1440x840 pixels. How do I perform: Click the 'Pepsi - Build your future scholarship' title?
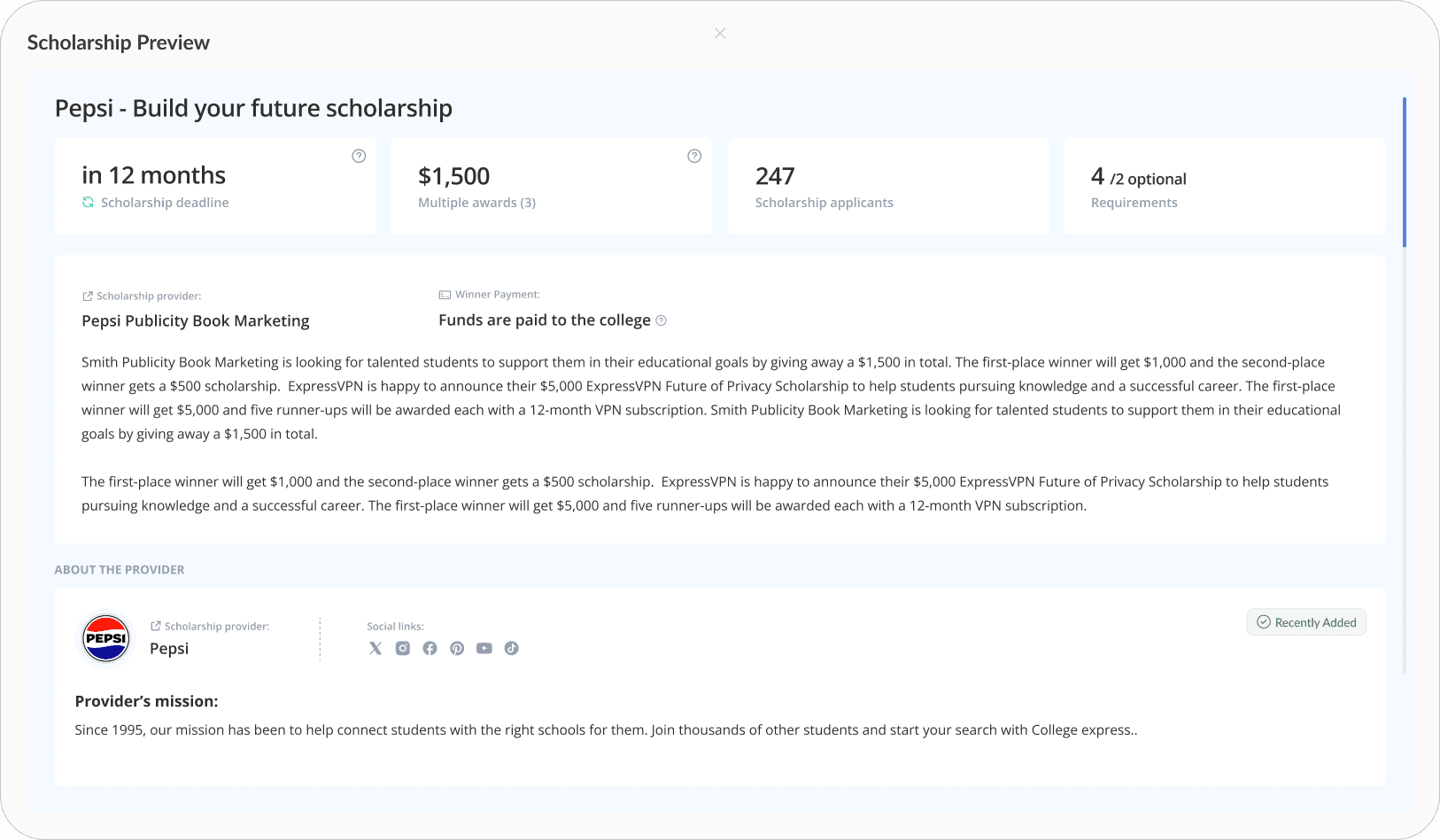coord(253,108)
